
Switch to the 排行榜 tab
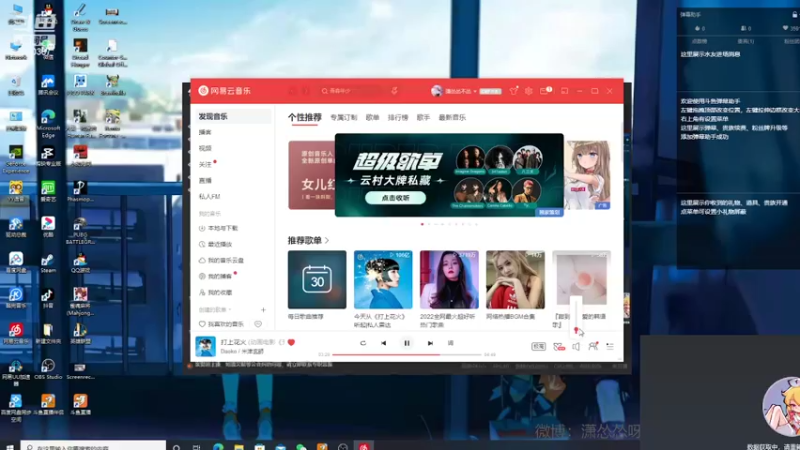[398, 117]
